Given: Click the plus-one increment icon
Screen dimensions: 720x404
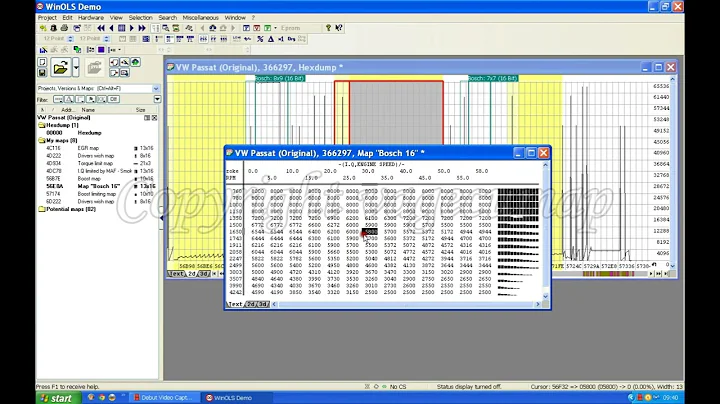Looking at the screenshot, I should [281, 39].
